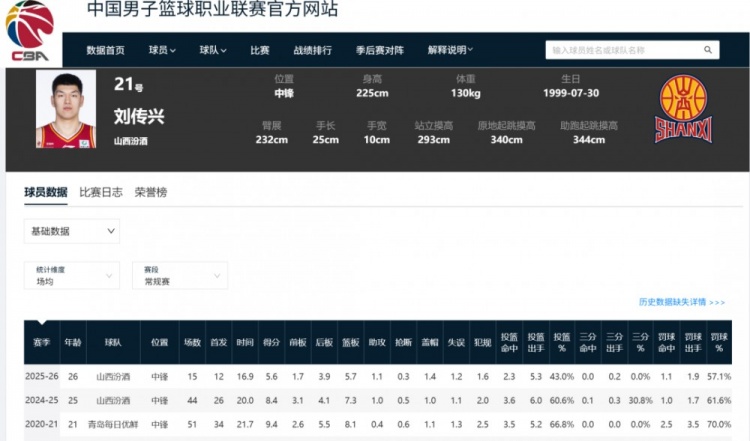The height and width of the screenshot is (441, 750).
Task: Open 数据首页 in navigation bar
Action: point(106,50)
